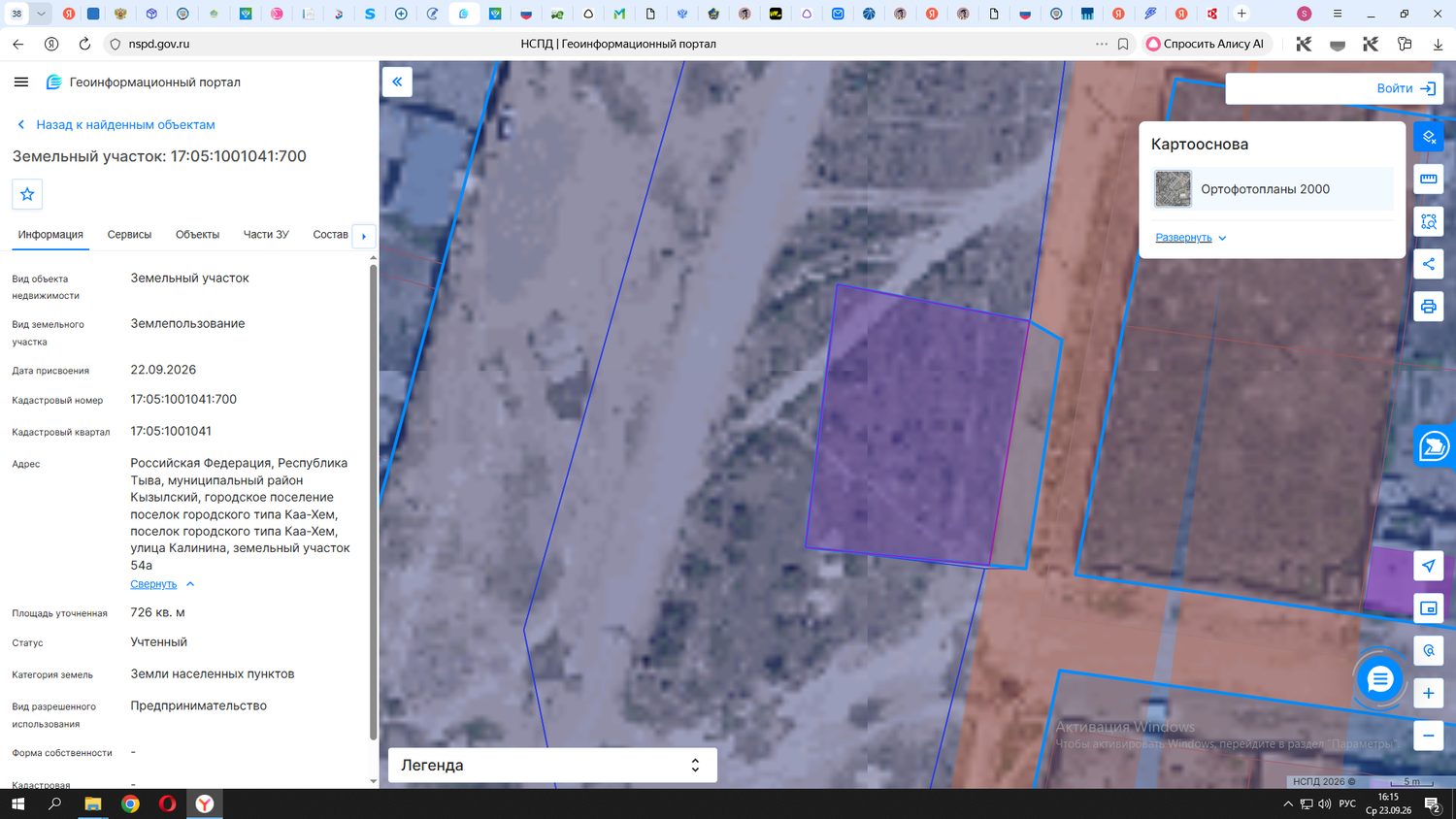The width and height of the screenshot is (1456, 819).
Task: Click the address bar showing nspd.gov.ru
Action: (x=159, y=44)
